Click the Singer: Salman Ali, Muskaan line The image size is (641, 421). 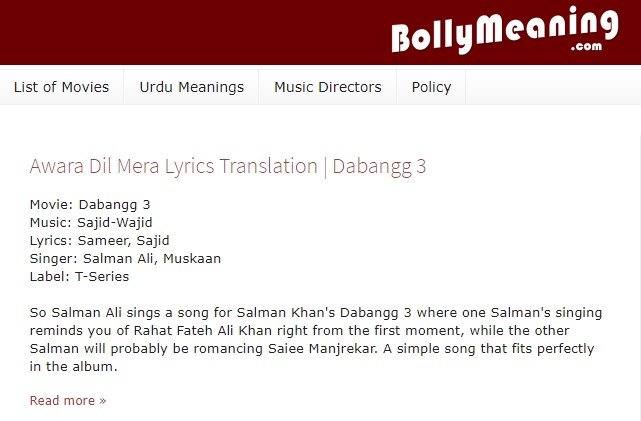tap(125, 258)
